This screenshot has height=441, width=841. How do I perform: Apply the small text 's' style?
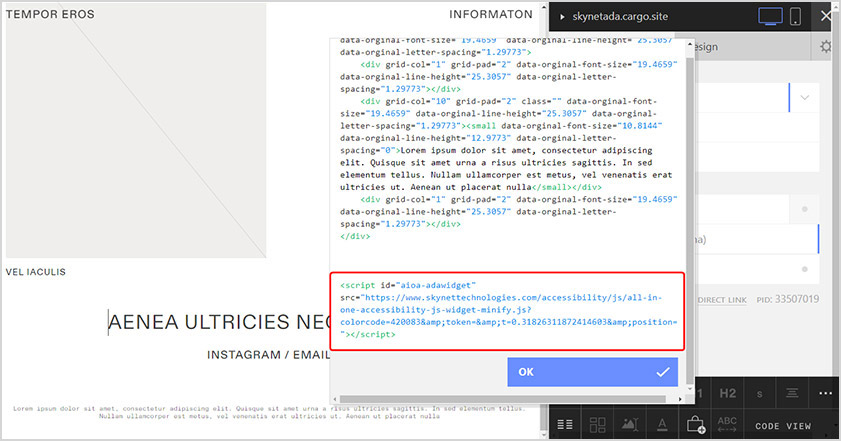coord(759,394)
